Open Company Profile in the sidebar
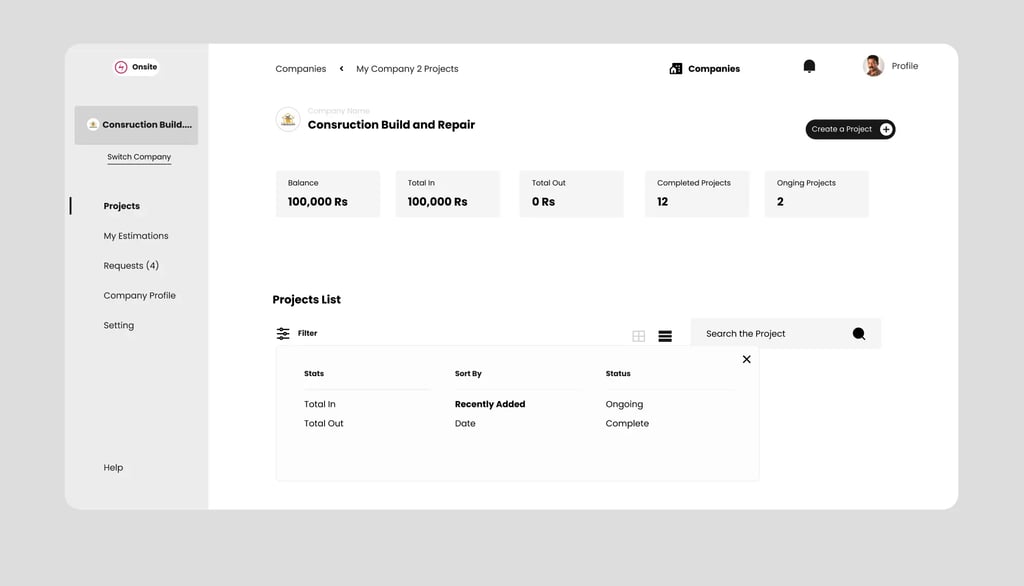 pyautogui.click(x=139, y=295)
